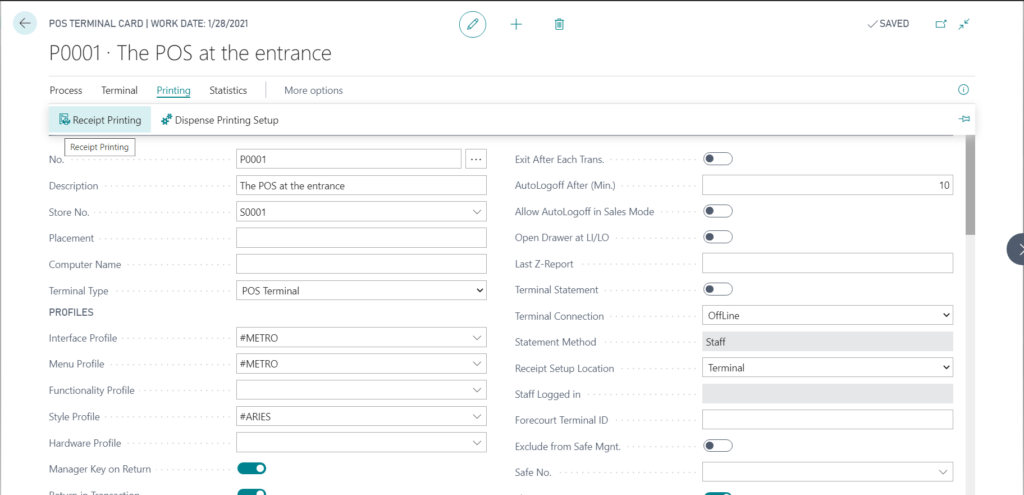Expand the Menu Profile dropdown
This screenshot has width=1024, height=495.
(x=476, y=364)
